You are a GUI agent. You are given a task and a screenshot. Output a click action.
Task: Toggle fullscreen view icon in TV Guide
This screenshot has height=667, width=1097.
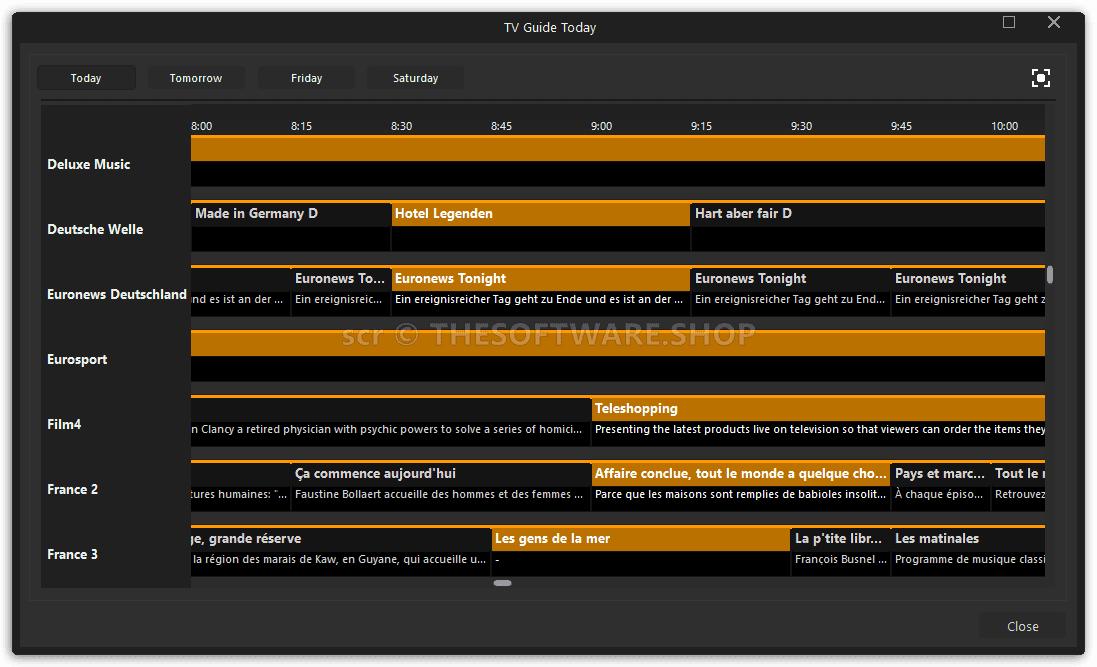point(1040,78)
